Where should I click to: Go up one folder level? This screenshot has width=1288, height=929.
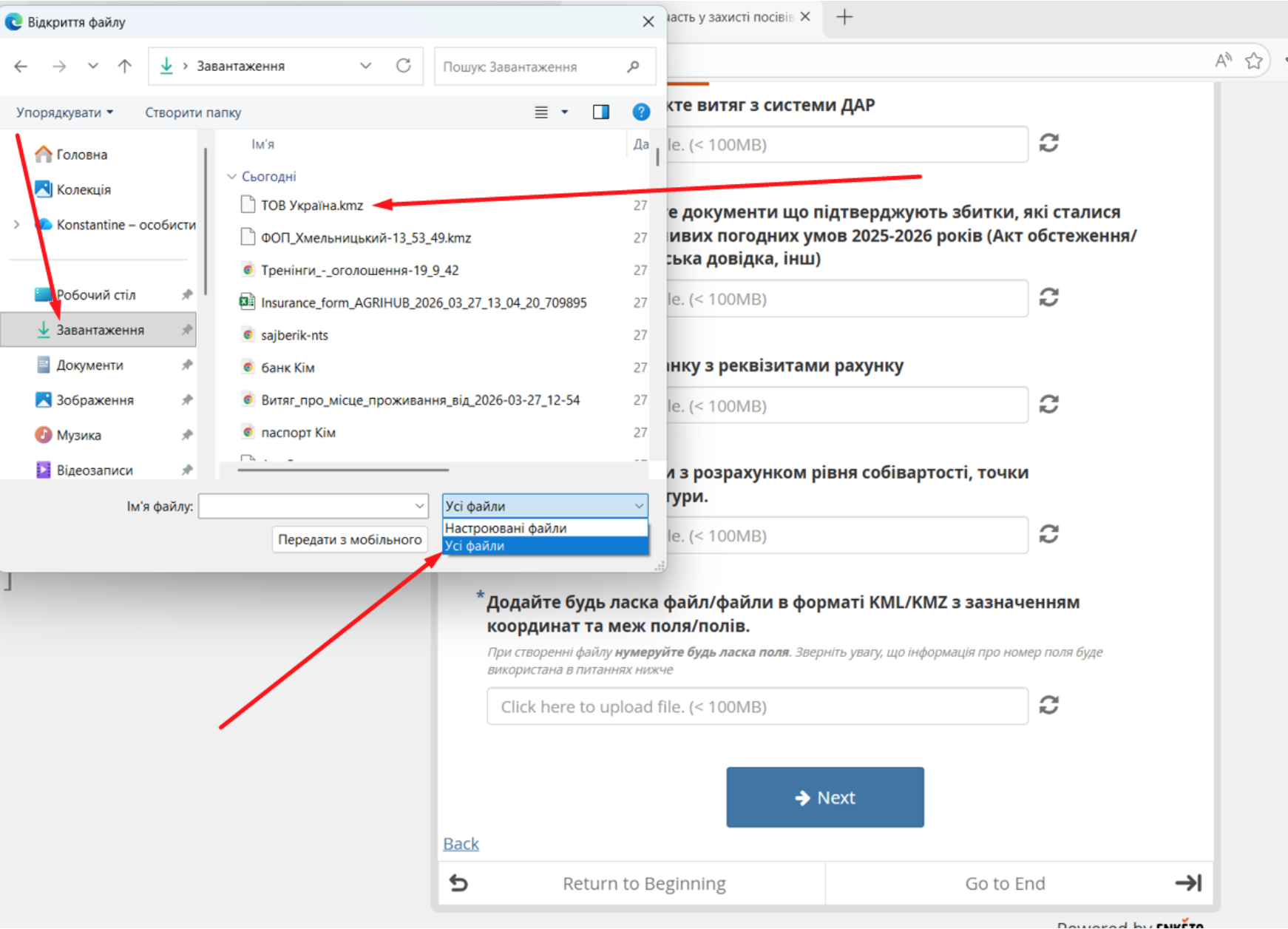point(124,67)
